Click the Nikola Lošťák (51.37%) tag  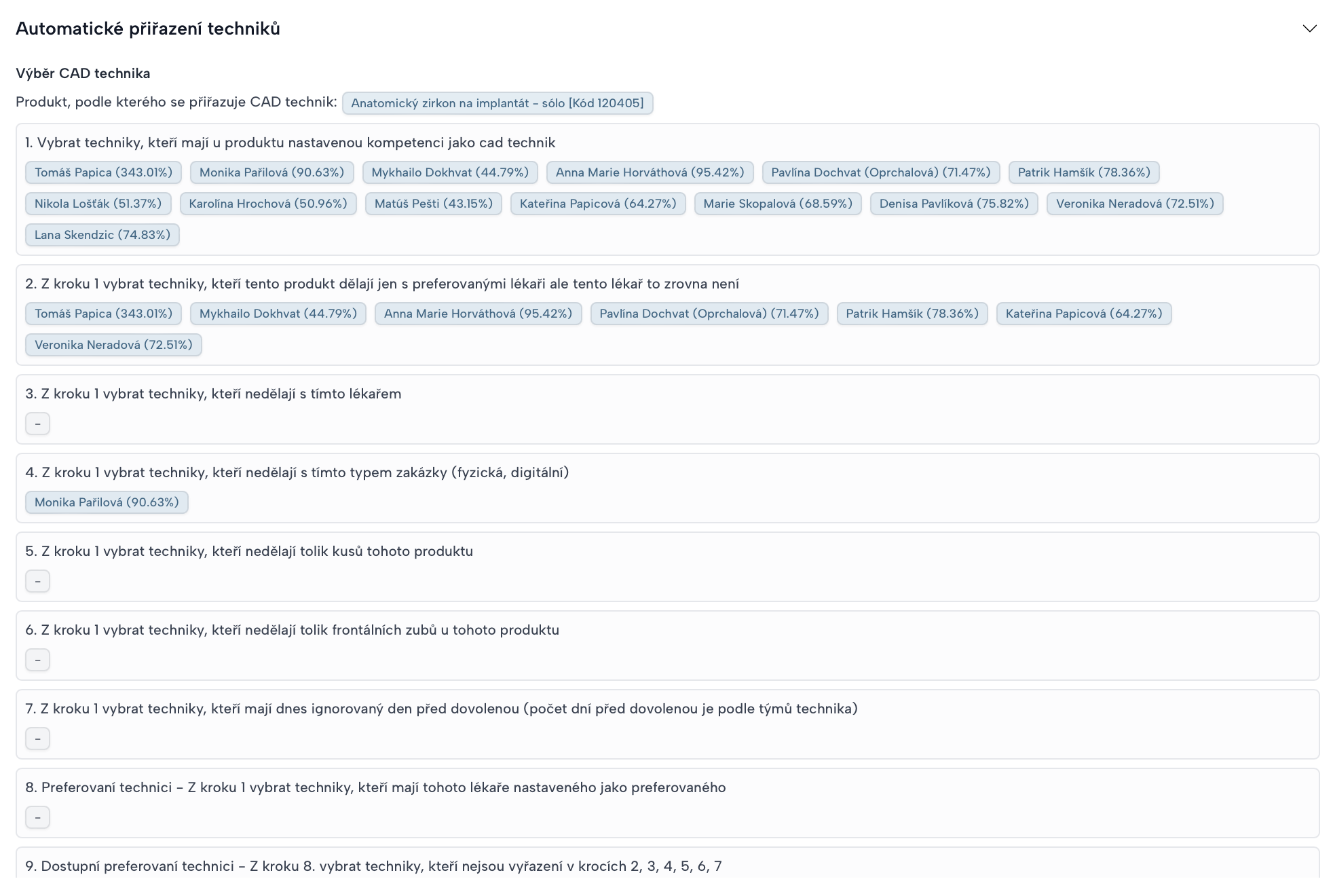98,204
